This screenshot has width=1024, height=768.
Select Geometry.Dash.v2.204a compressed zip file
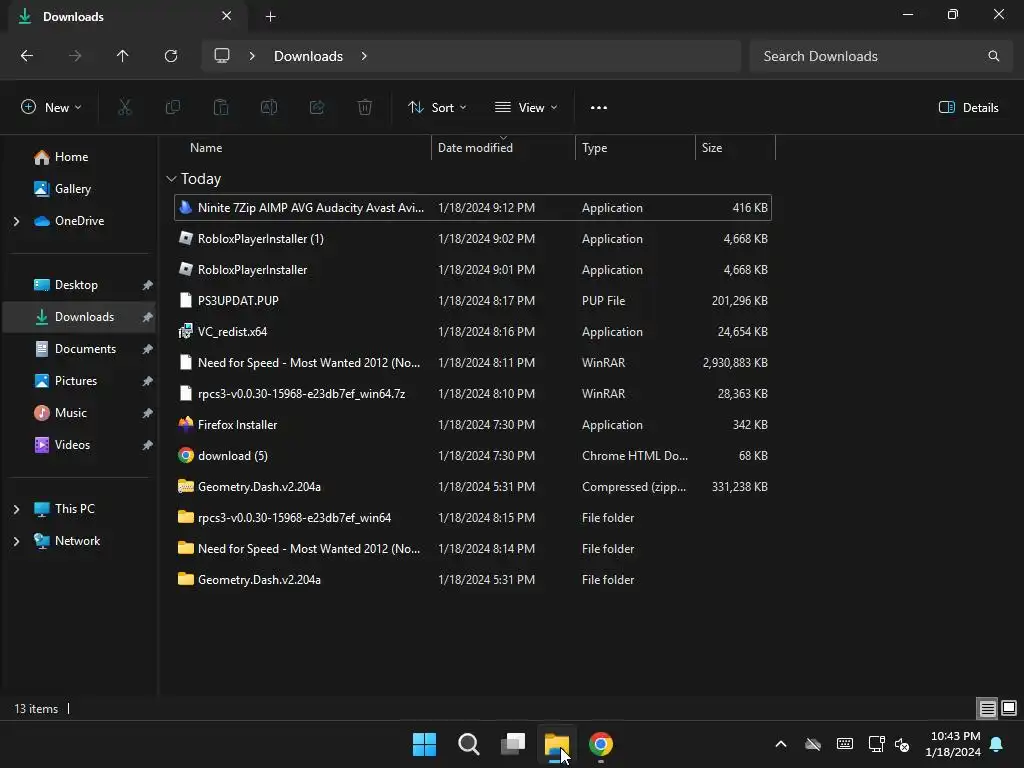pyautogui.click(x=473, y=487)
